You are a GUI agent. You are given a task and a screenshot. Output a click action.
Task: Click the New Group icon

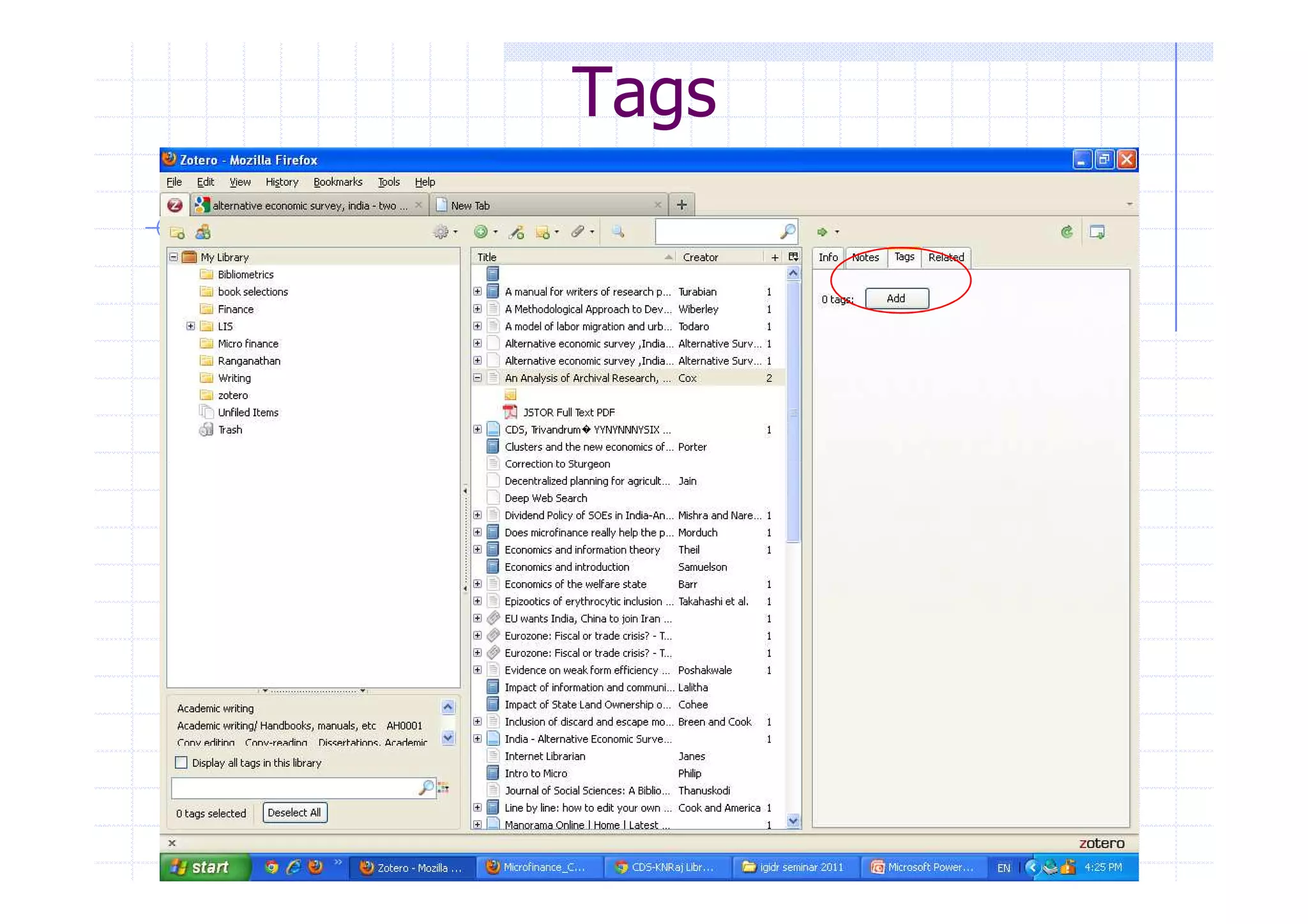pos(203,232)
